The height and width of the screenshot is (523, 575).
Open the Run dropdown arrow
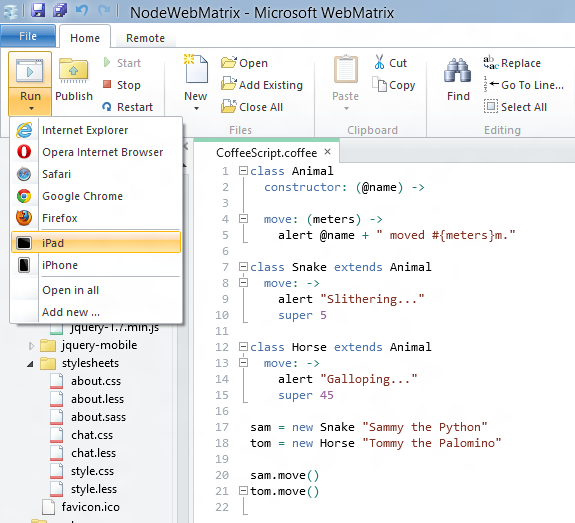tap(31, 109)
